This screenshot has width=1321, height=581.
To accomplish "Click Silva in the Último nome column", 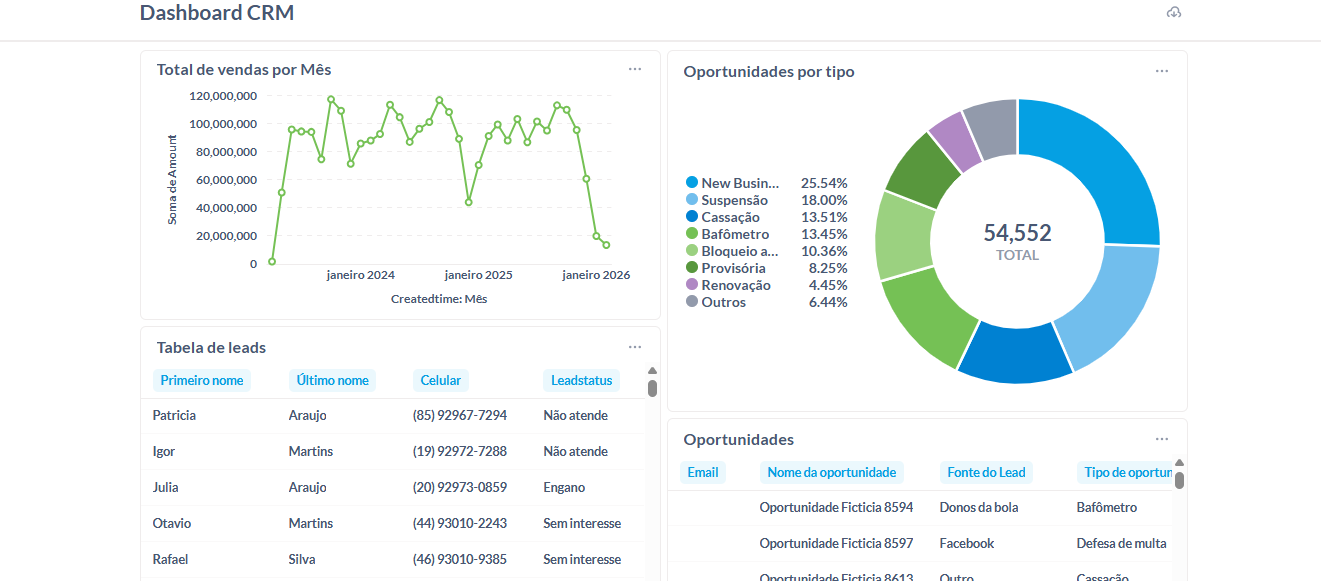I will pos(302,559).
